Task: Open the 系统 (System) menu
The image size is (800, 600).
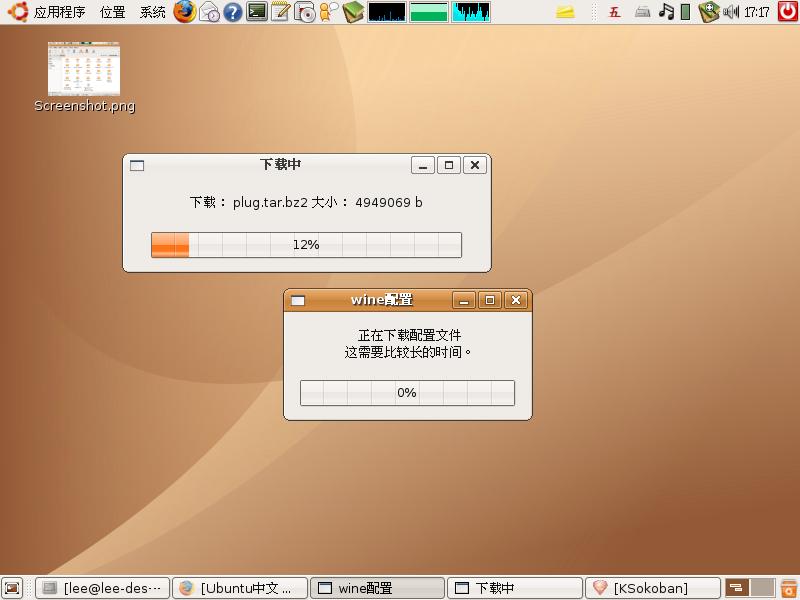Action: point(152,12)
